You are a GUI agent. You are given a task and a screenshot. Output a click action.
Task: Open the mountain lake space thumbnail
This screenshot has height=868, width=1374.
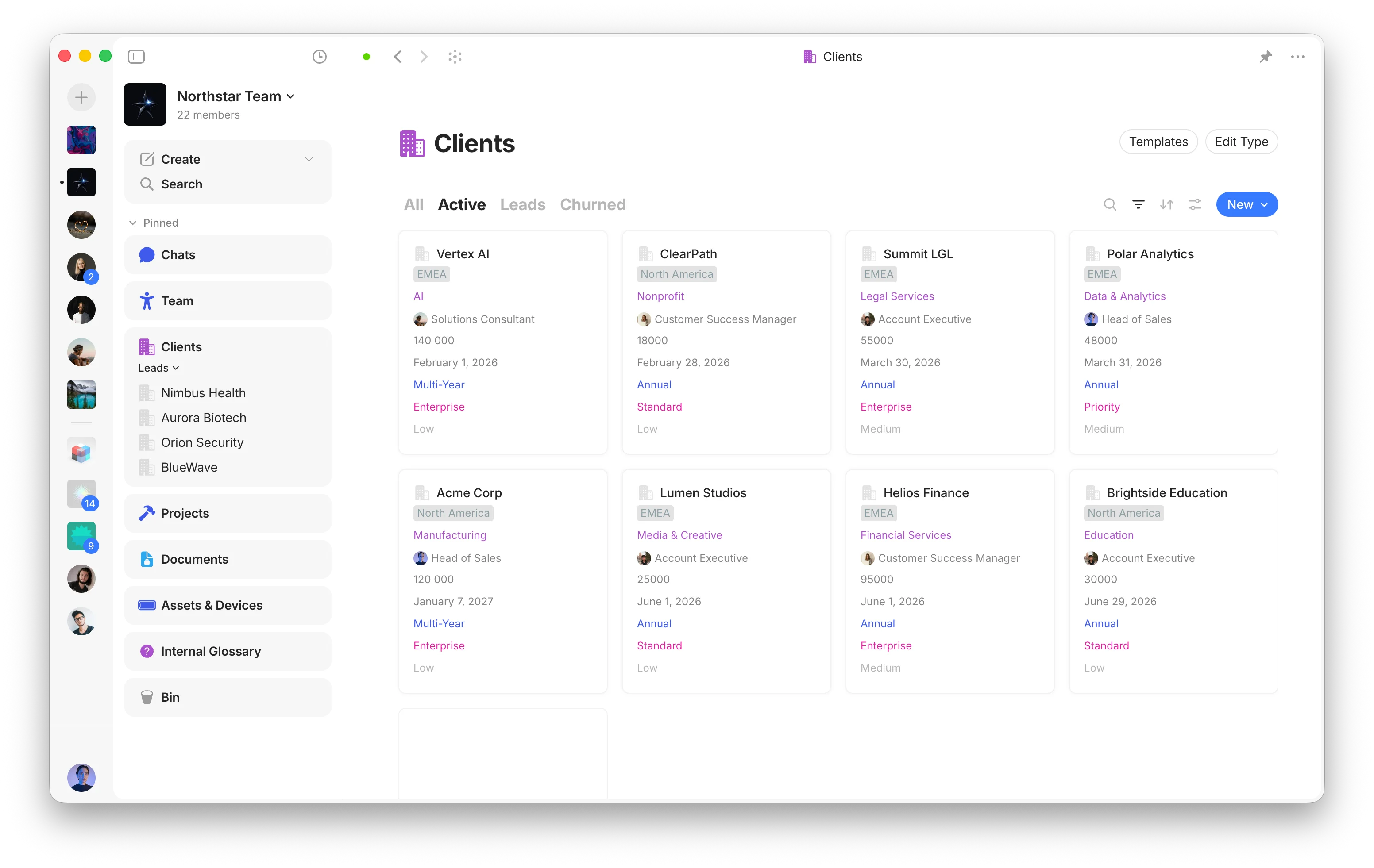tap(81, 395)
